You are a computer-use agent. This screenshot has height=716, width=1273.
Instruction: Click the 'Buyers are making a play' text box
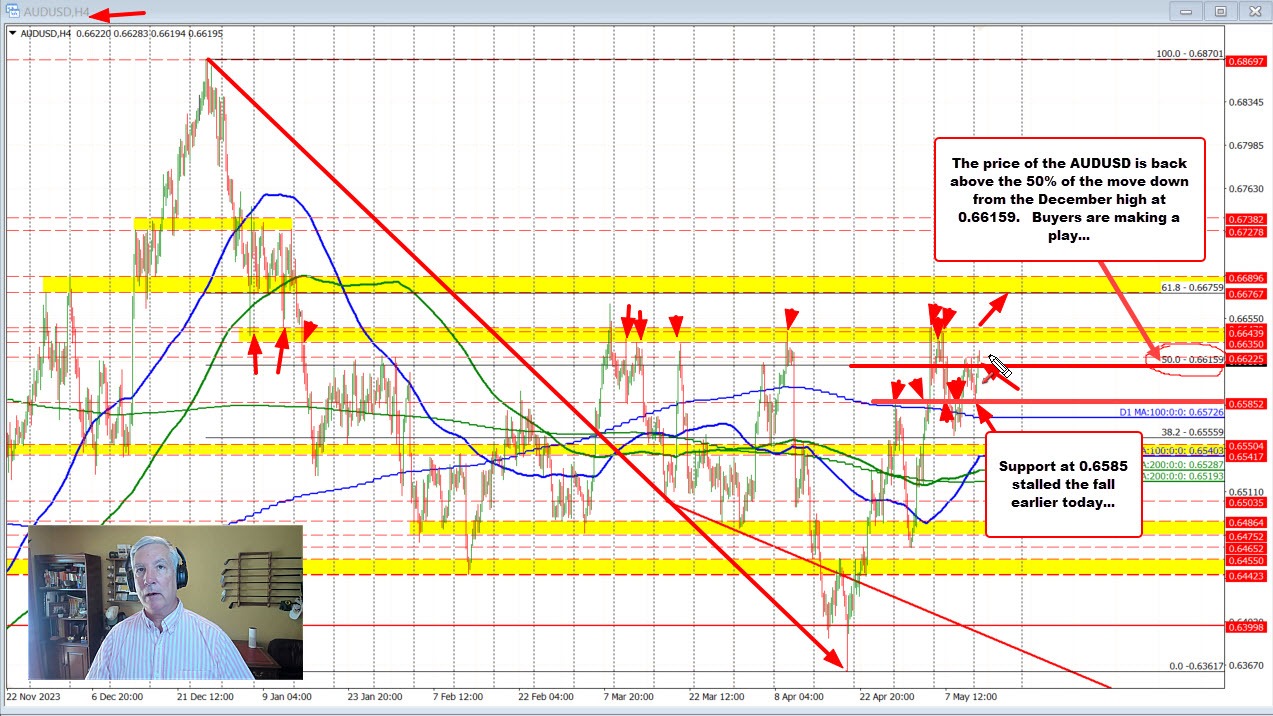point(1069,200)
